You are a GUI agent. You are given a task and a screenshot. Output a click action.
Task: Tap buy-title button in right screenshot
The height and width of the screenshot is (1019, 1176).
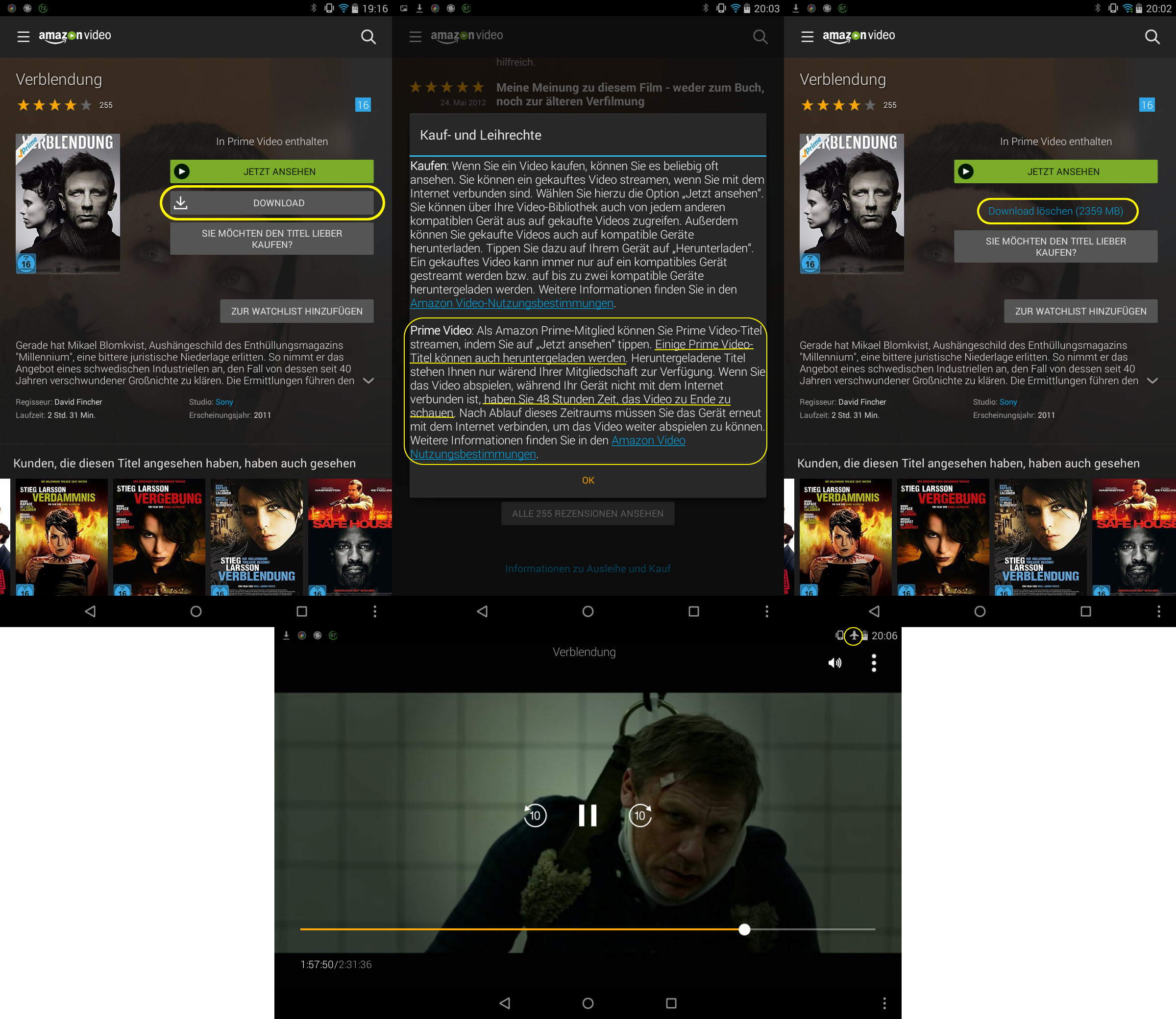pos(1055,247)
